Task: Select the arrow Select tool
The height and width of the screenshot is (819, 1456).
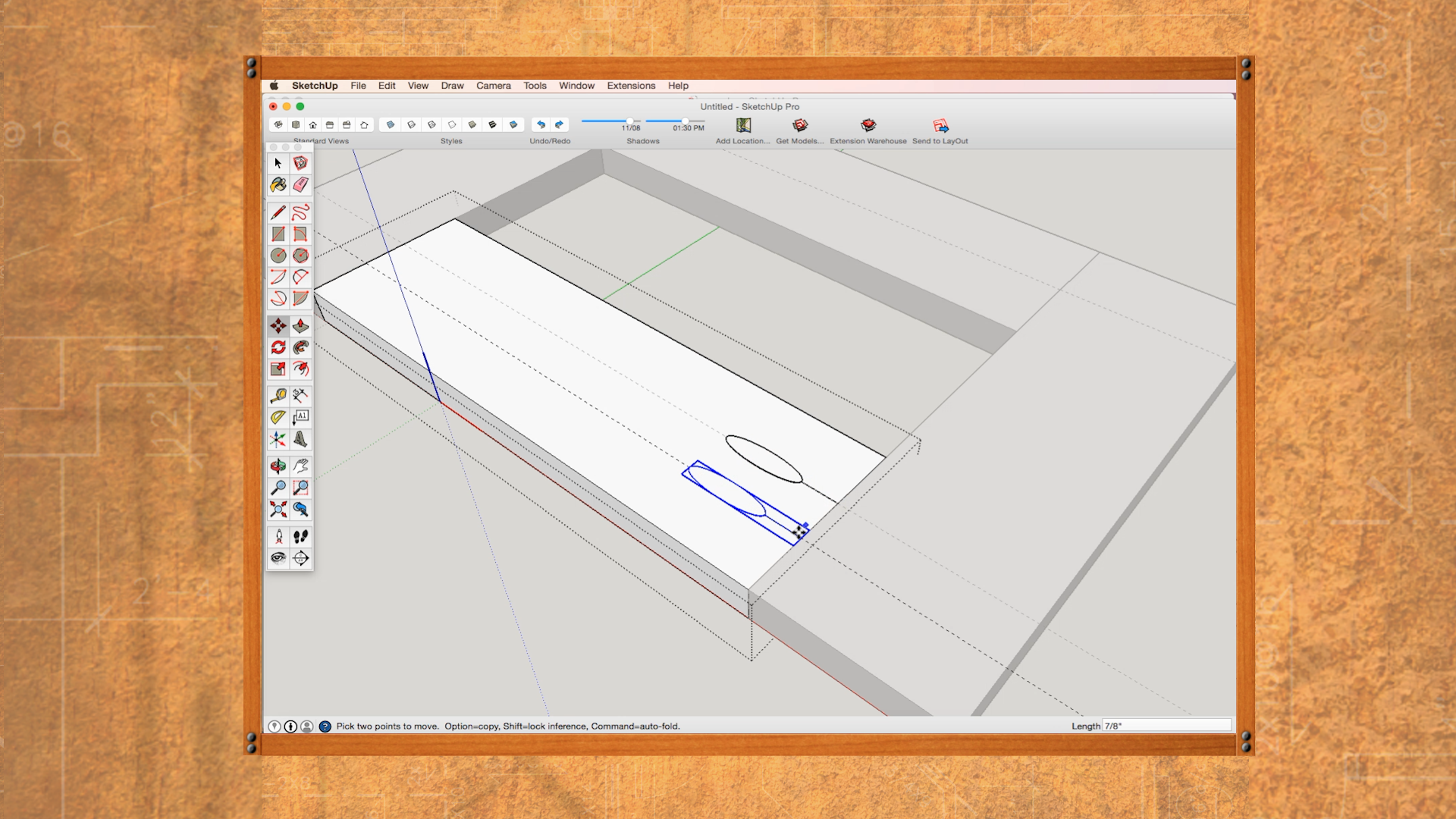Action: [x=278, y=163]
